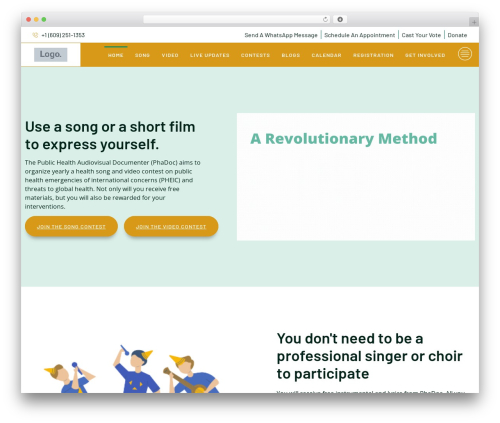Open the Contests navigation item
The image size is (500, 423).
pos(255,55)
